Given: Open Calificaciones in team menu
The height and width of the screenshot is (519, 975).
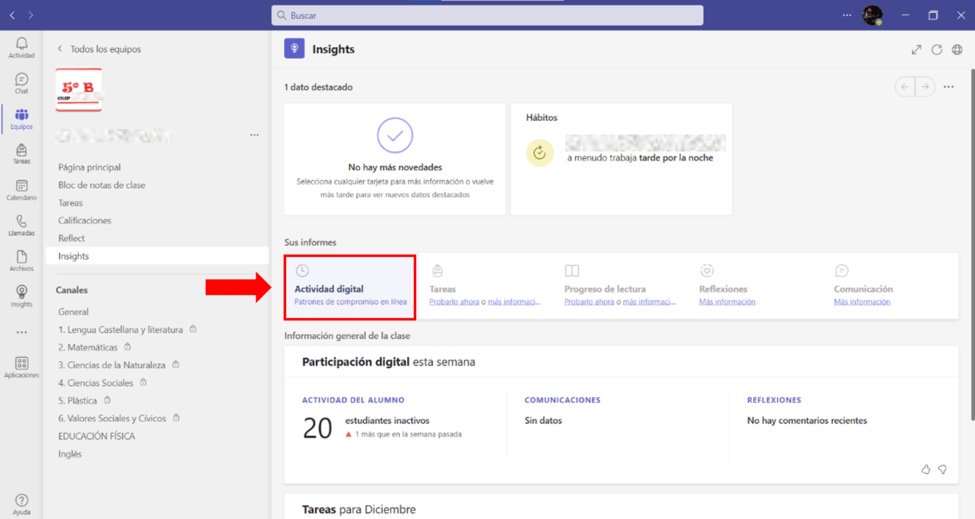Looking at the screenshot, I should point(85,221).
